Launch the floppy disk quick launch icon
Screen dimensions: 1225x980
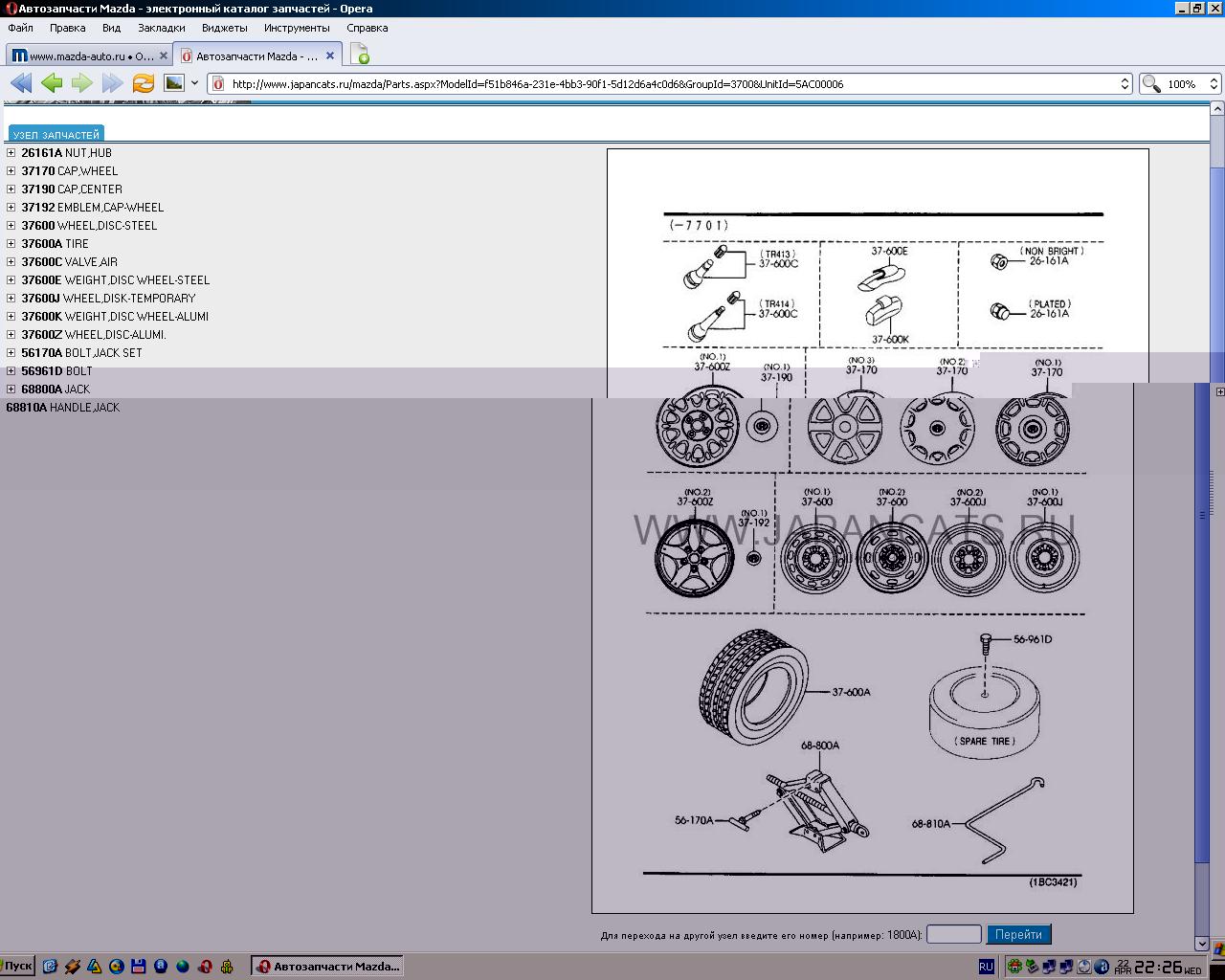(x=139, y=967)
